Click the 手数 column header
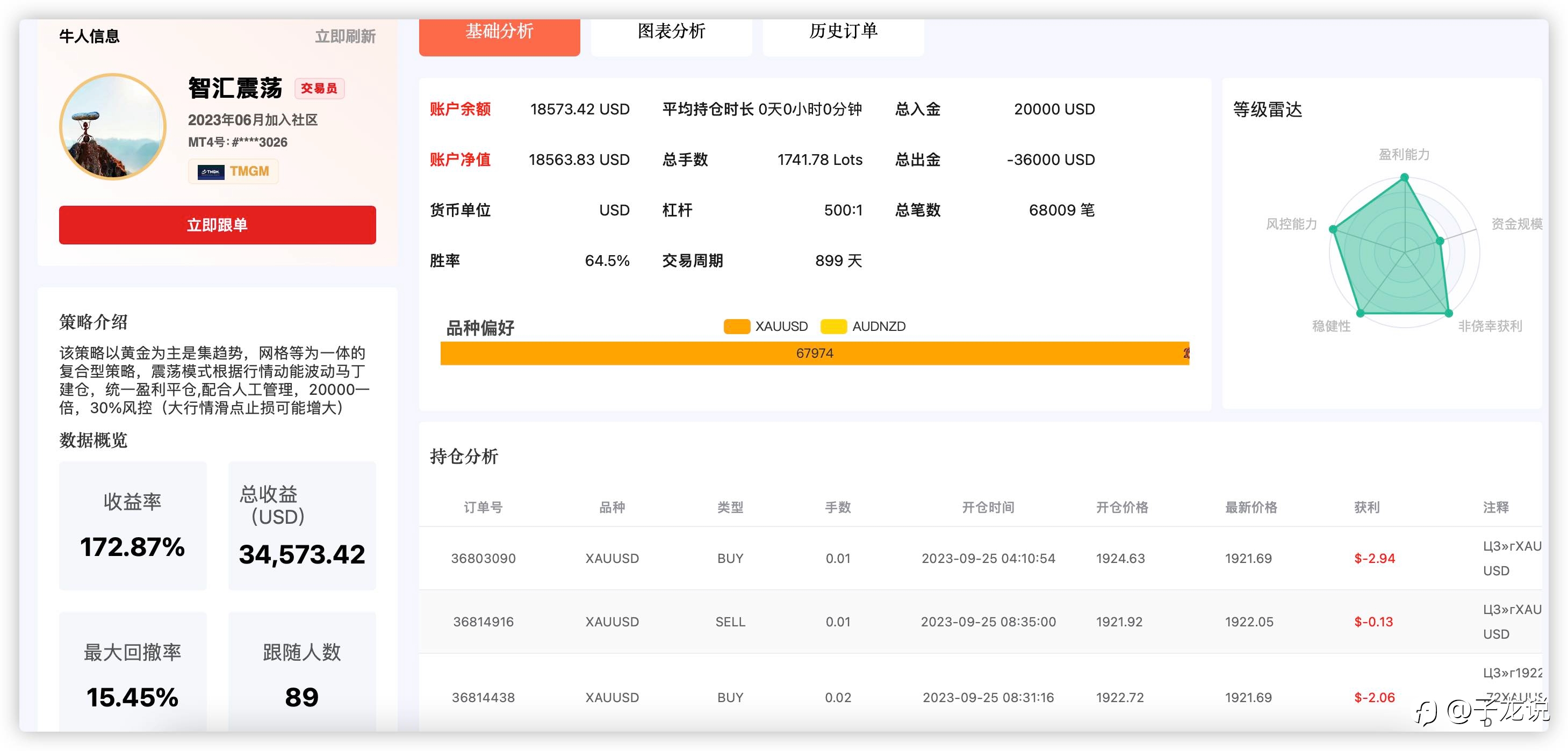The width and height of the screenshot is (1568, 751). tap(838, 507)
